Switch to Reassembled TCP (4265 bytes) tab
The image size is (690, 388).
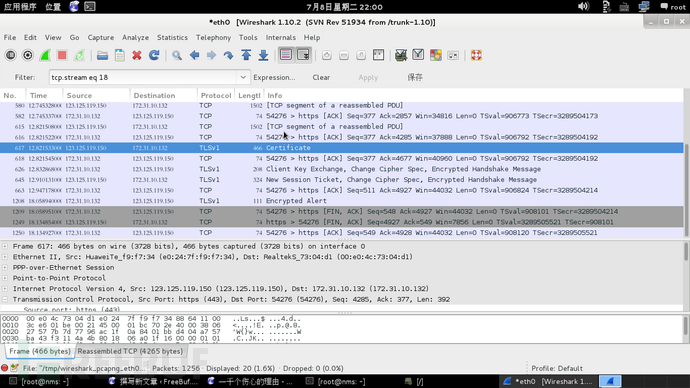[x=130, y=351]
